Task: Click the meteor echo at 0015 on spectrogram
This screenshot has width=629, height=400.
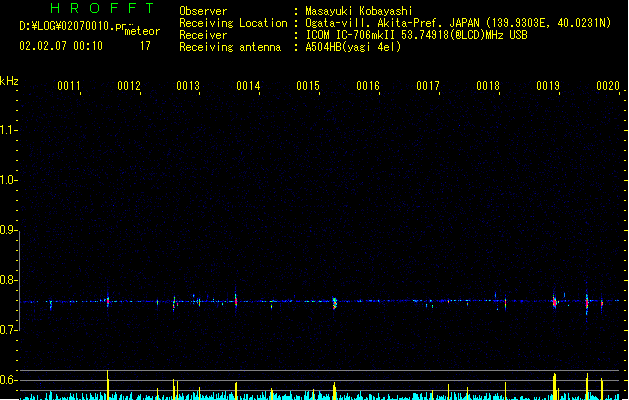Action: coord(335,303)
